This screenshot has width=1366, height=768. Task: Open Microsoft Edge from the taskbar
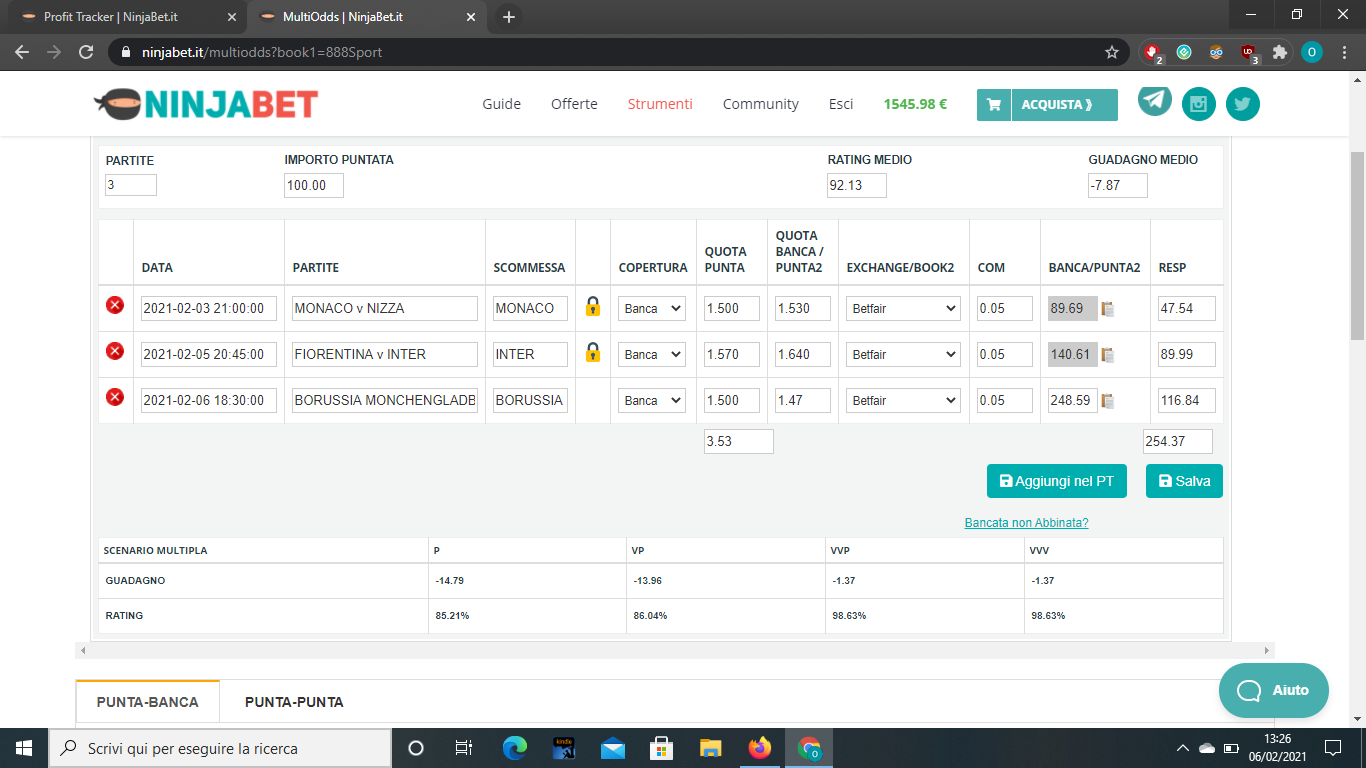(515, 748)
